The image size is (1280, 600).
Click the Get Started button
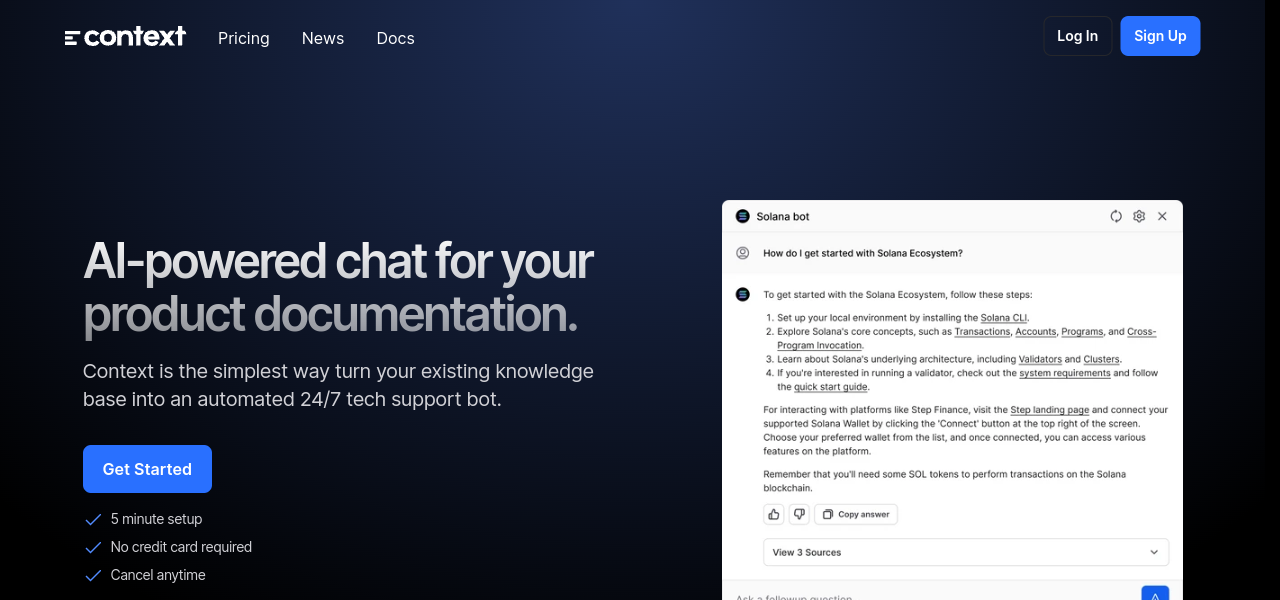147,469
